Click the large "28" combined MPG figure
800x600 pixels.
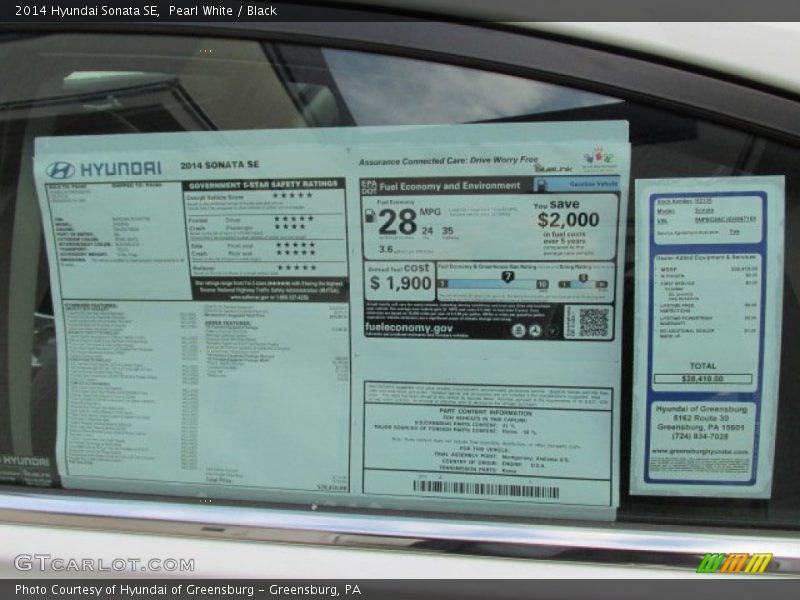[x=397, y=222]
